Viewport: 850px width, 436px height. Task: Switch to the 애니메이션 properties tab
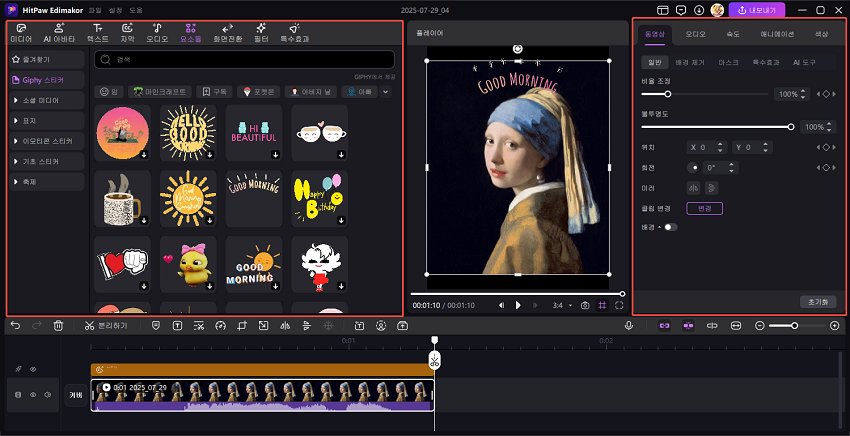pos(777,34)
